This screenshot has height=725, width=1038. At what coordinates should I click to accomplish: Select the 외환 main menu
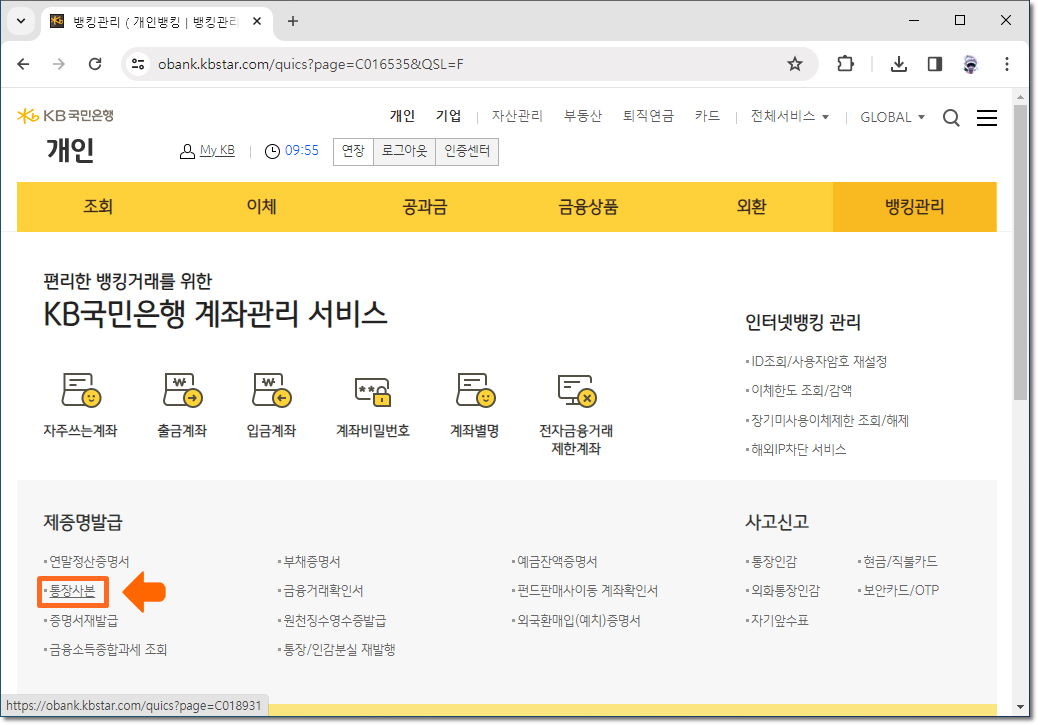751,207
